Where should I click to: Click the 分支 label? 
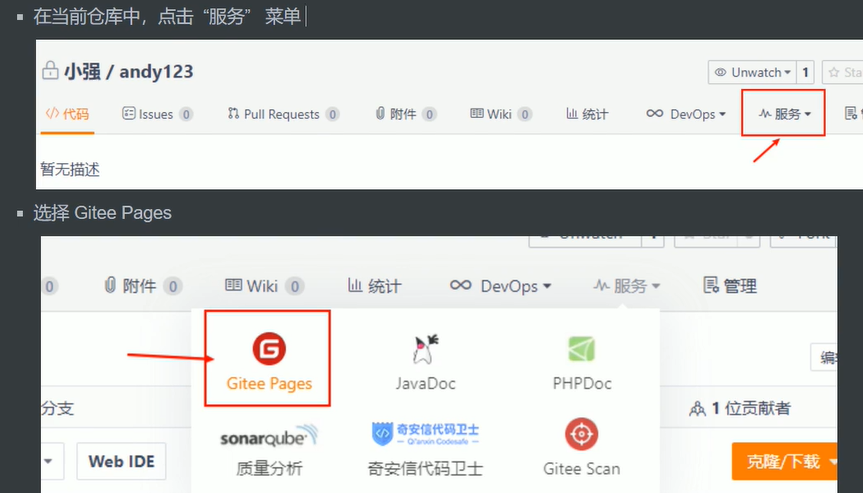pyautogui.click(x=58, y=408)
